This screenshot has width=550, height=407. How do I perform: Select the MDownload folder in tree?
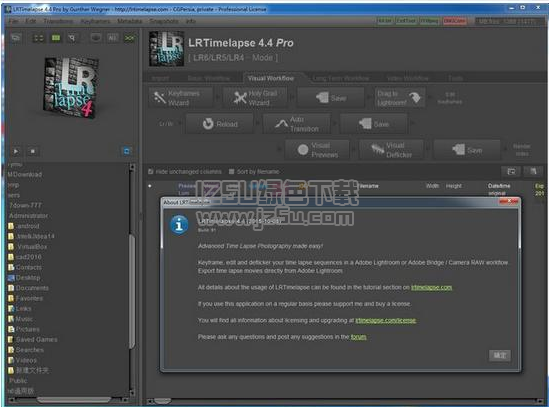pyautogui.click(x=25, y=174)
